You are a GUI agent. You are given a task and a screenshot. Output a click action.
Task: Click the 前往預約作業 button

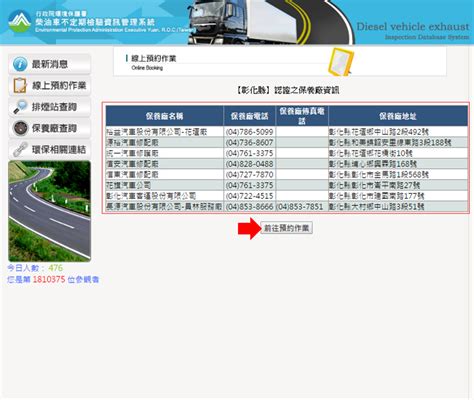pyautogui.click(x=286, y=228)
